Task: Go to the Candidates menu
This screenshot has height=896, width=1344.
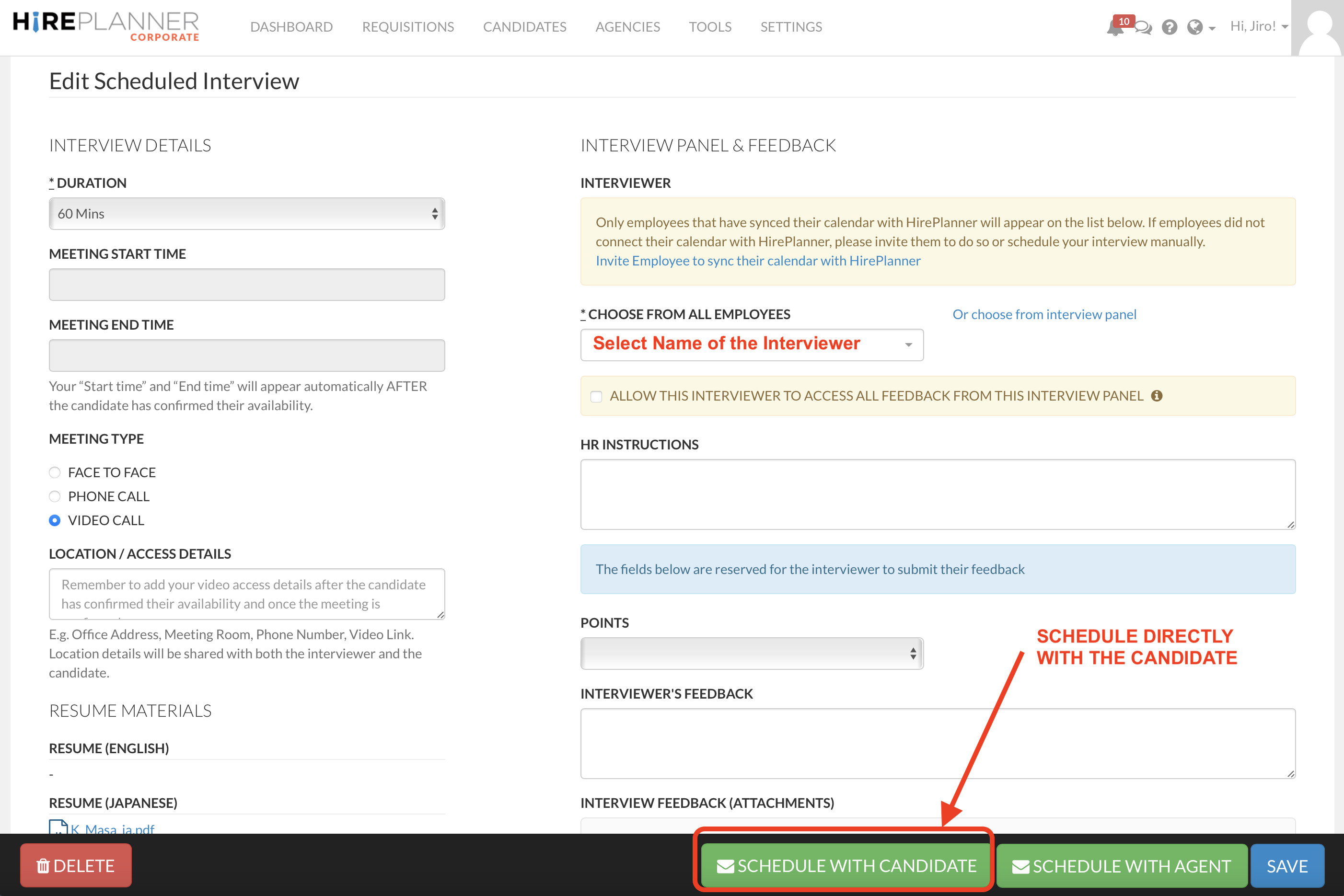Action: click(524, 27)
